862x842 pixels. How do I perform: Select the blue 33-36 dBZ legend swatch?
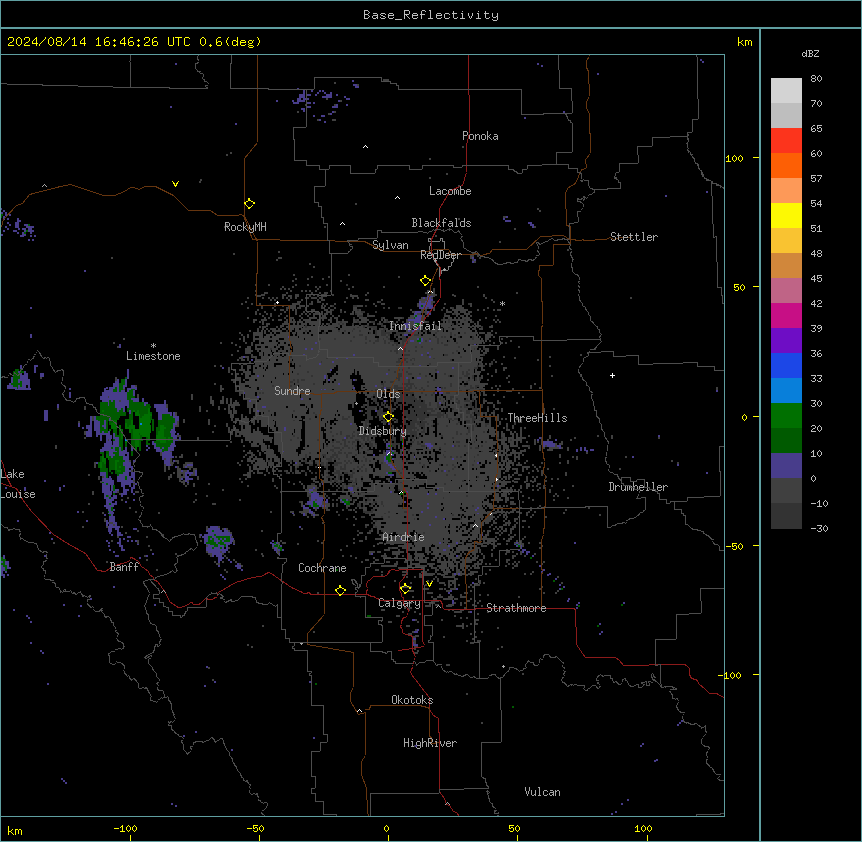click(x=786, y=365)
